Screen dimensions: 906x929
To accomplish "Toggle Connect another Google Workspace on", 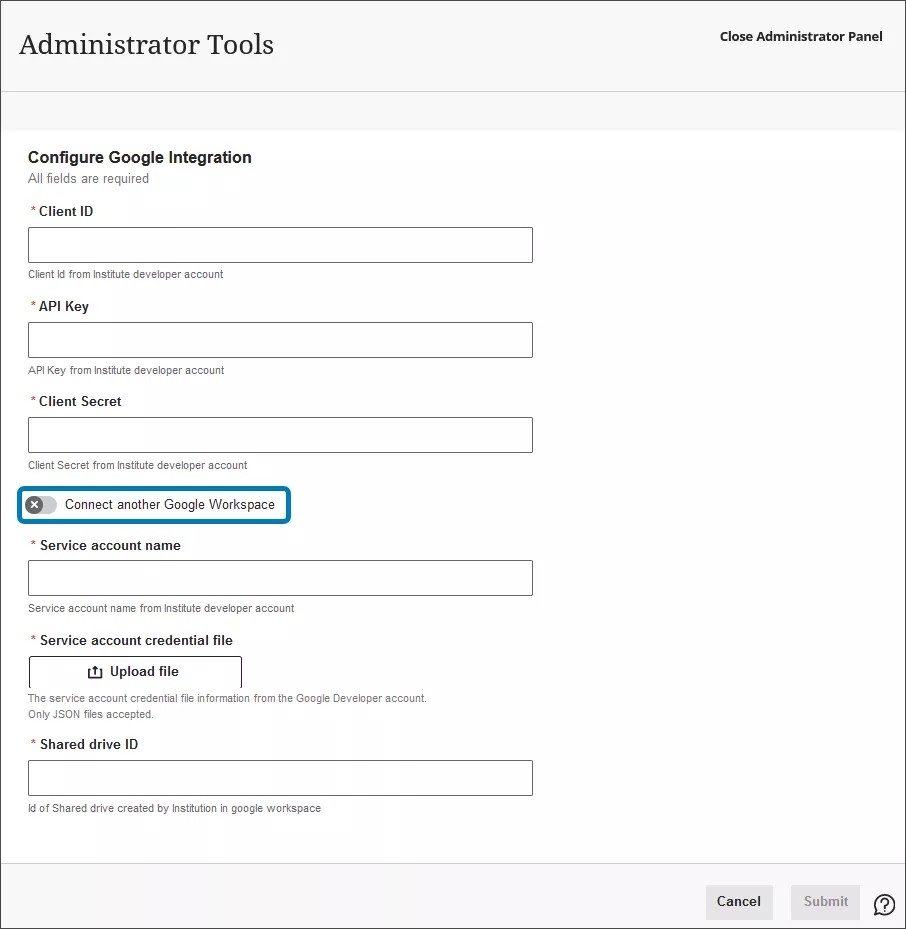I will coord(40,504).
